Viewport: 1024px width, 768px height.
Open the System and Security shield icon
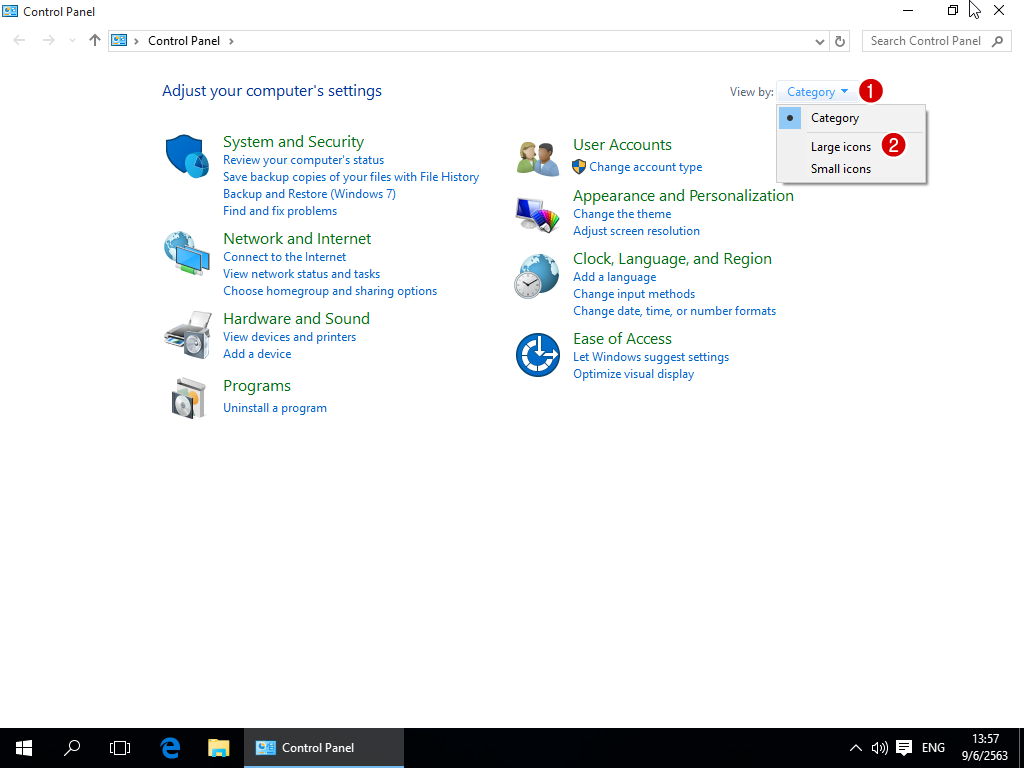187,154
